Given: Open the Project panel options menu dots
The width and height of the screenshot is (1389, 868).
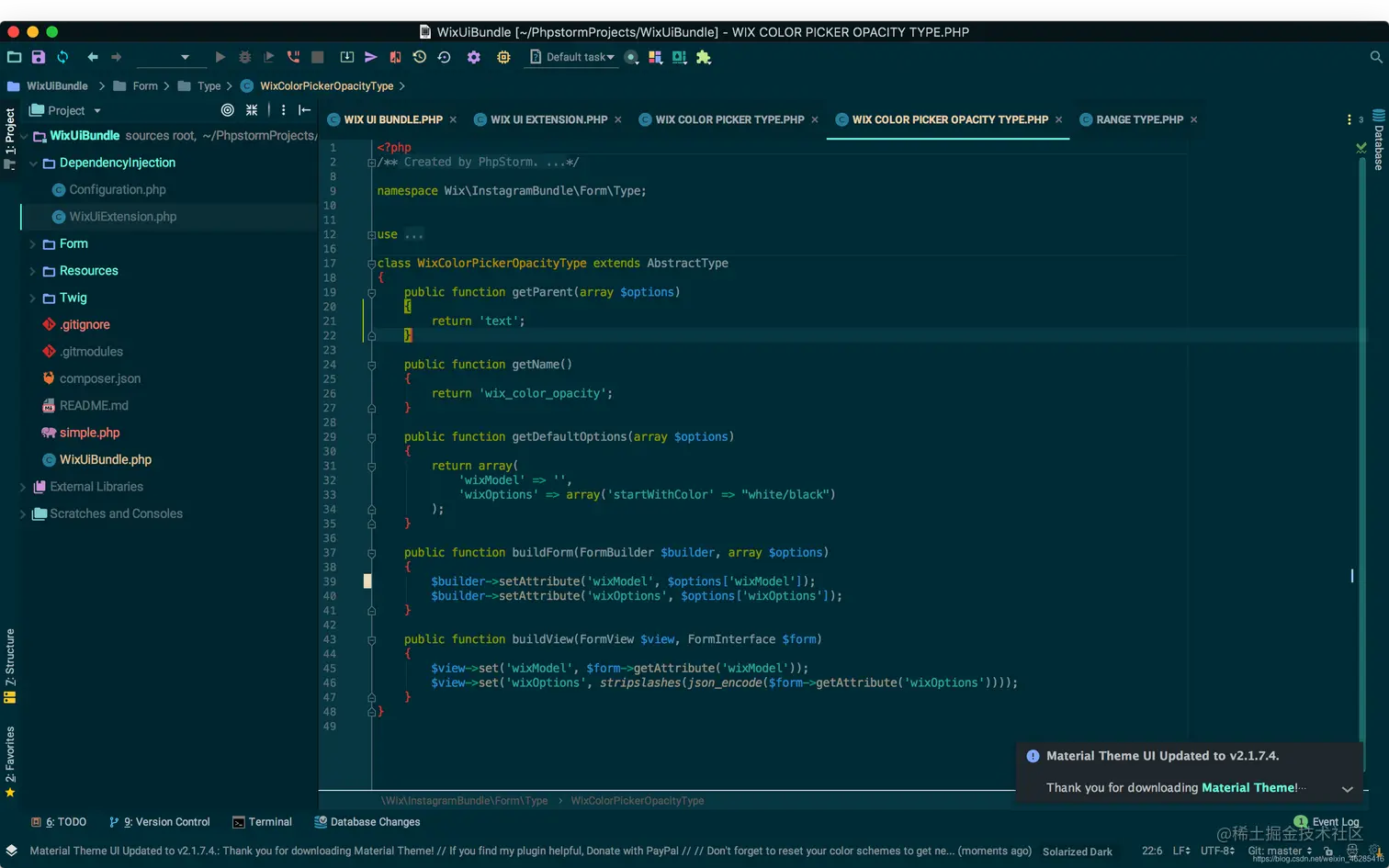Looking at the screenshot, I should tap(283, 110).
